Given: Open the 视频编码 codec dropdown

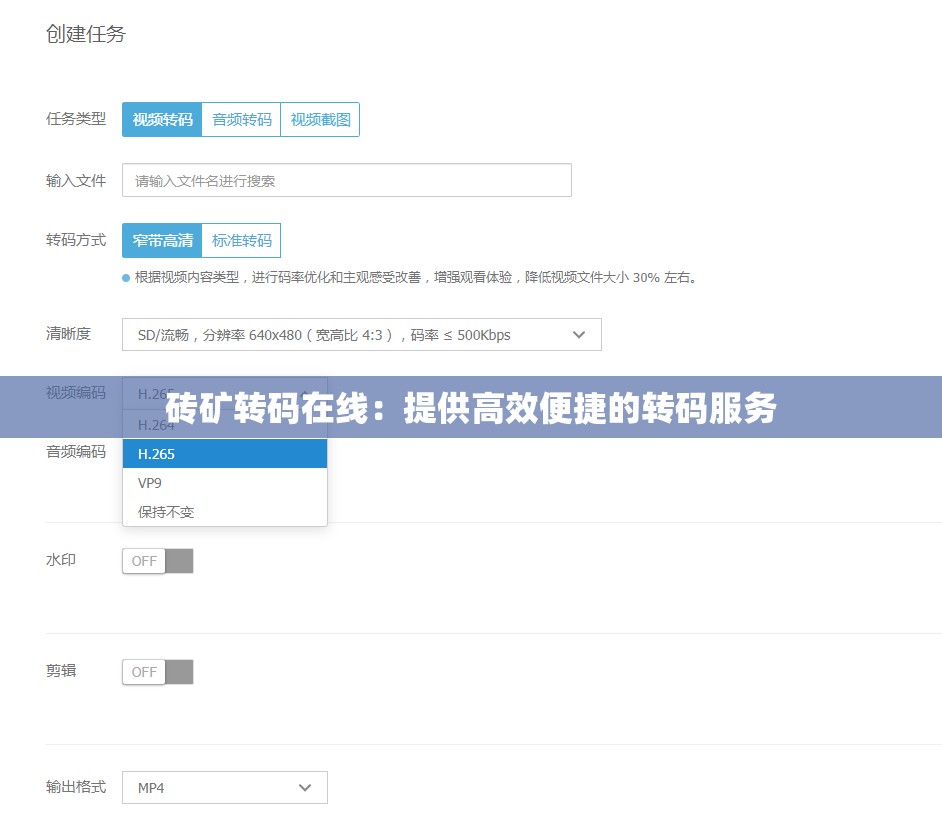Looking at the screenshot, I should [x=224, y=393].
